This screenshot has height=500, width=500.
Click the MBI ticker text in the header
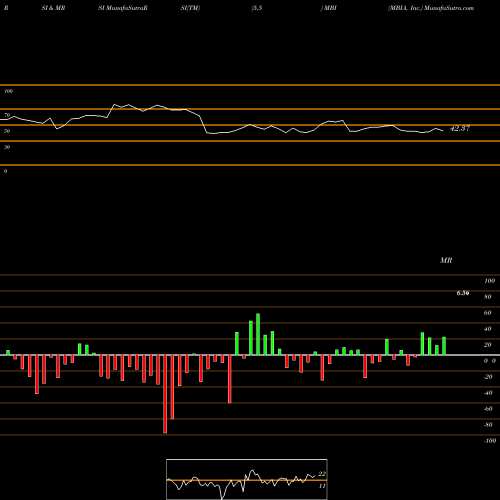[330, 8]
